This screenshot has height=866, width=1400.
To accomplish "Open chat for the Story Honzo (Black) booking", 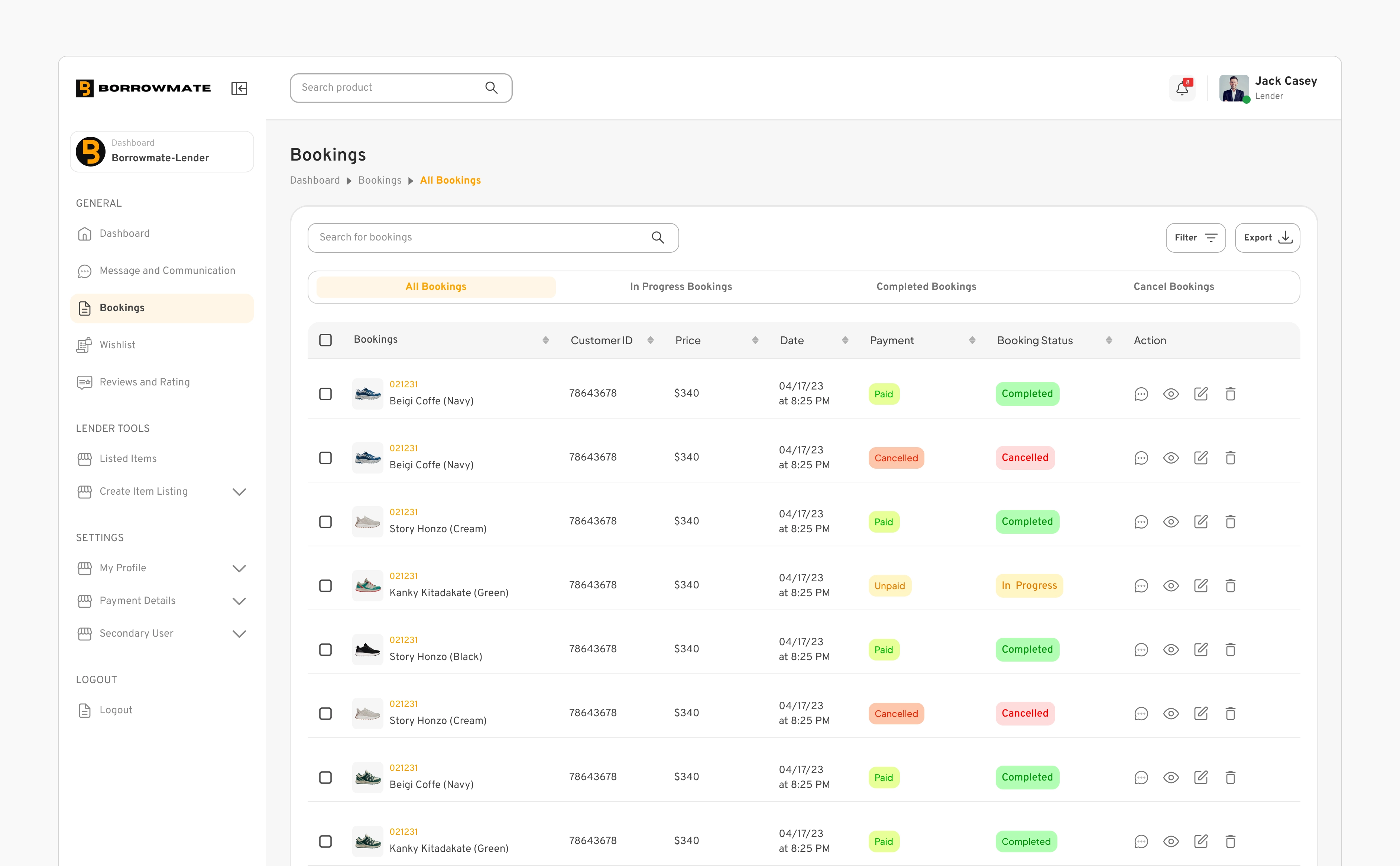I will pyautogui.click(x=1141, y=650).
